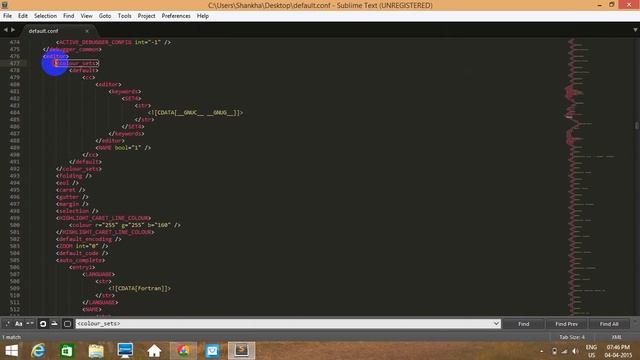640x360 pixels.
Task: Open XML syntax selector in status bar
Action: (616, 337)
